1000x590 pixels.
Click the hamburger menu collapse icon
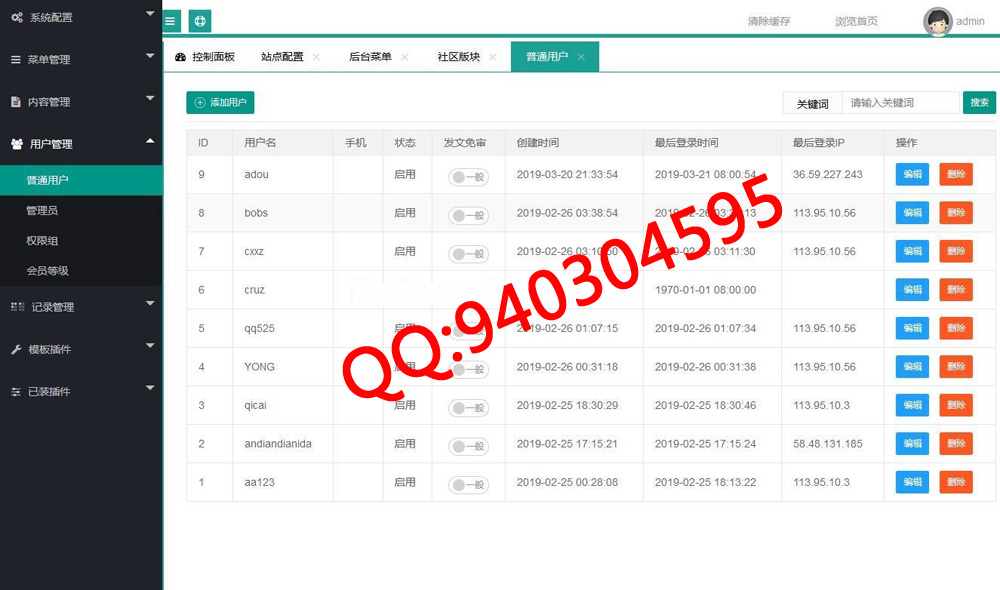pos(171,20)
